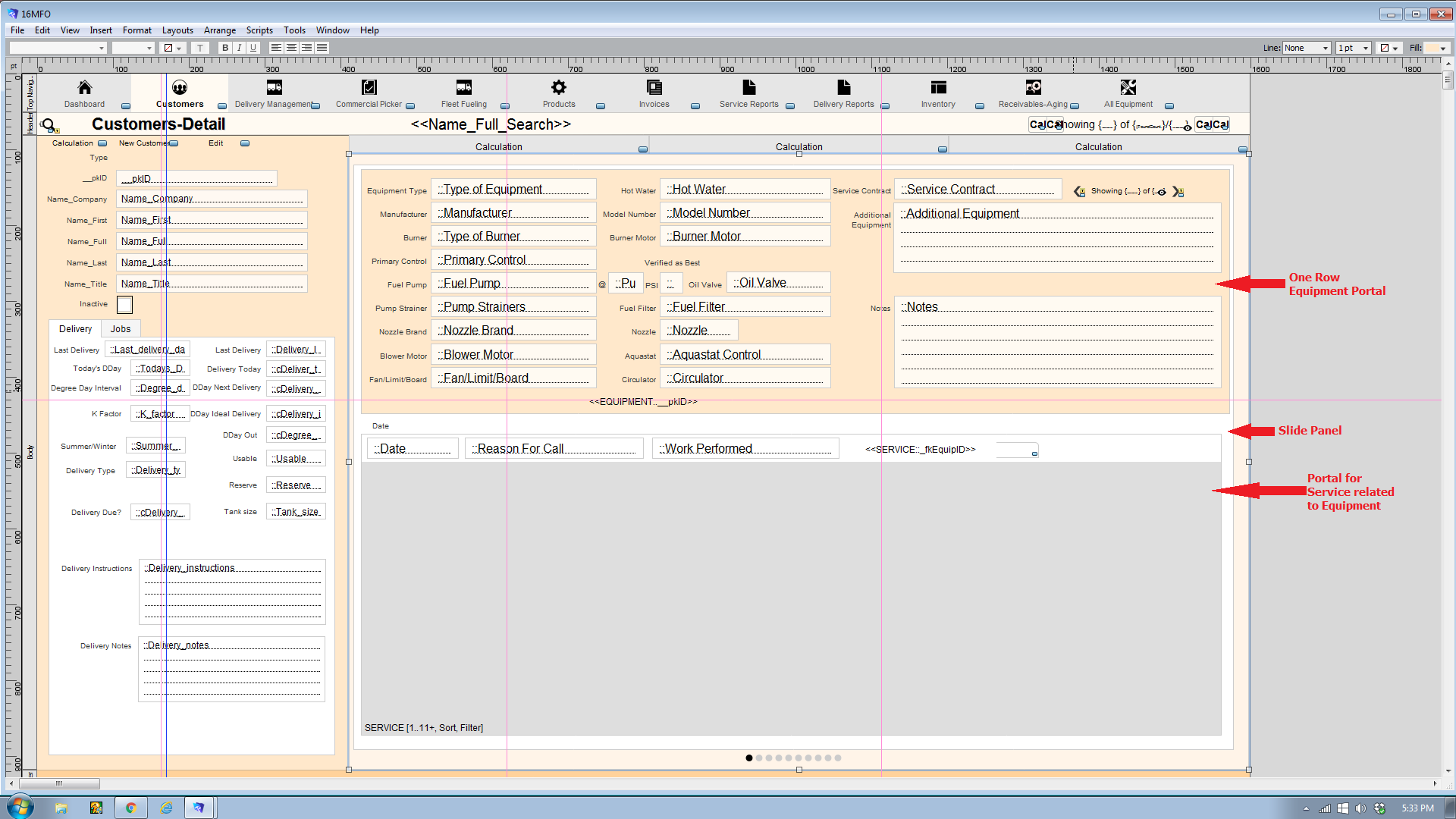Click next equipment record arrow

(x=1178, y=192)
